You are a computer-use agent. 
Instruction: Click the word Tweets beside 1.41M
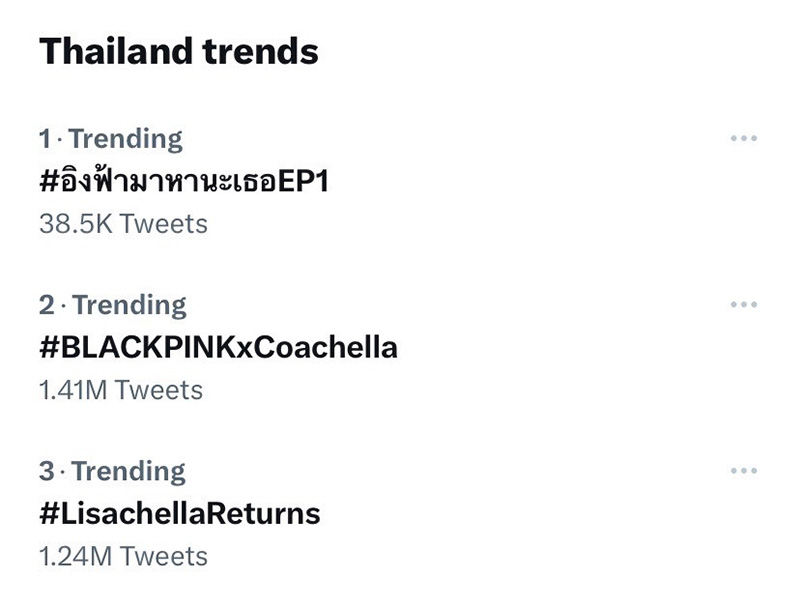pos(159,390)
